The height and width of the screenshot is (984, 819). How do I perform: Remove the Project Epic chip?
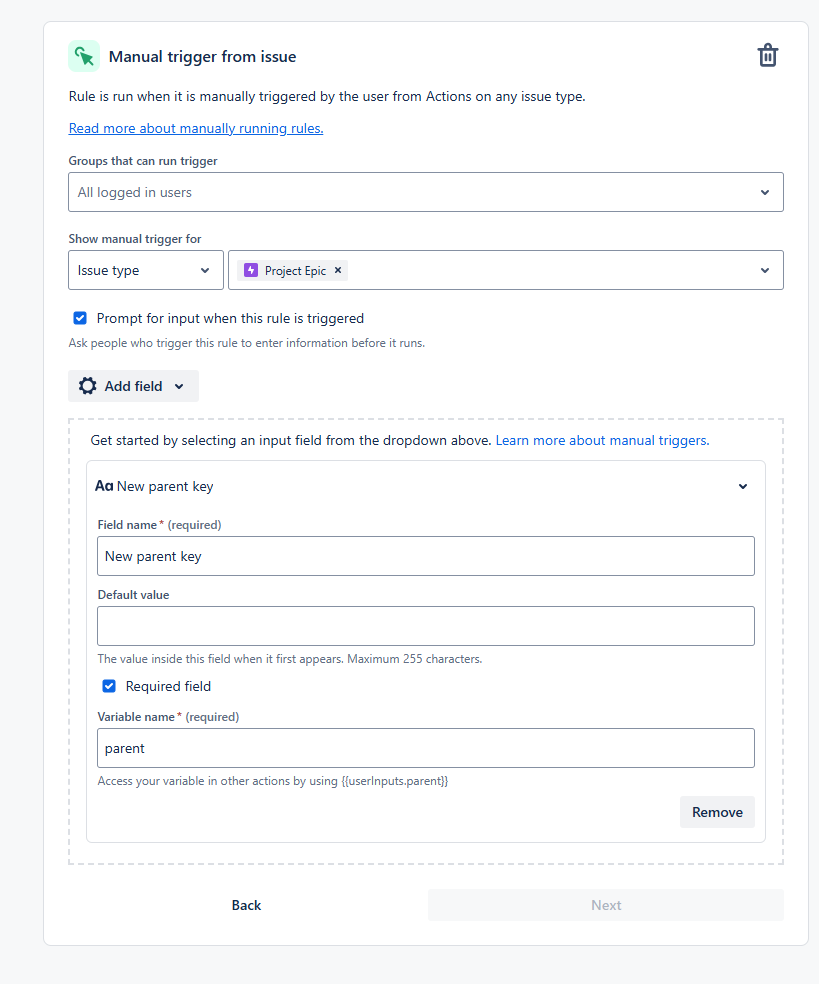pyautogui.click(x=338, y=270)
